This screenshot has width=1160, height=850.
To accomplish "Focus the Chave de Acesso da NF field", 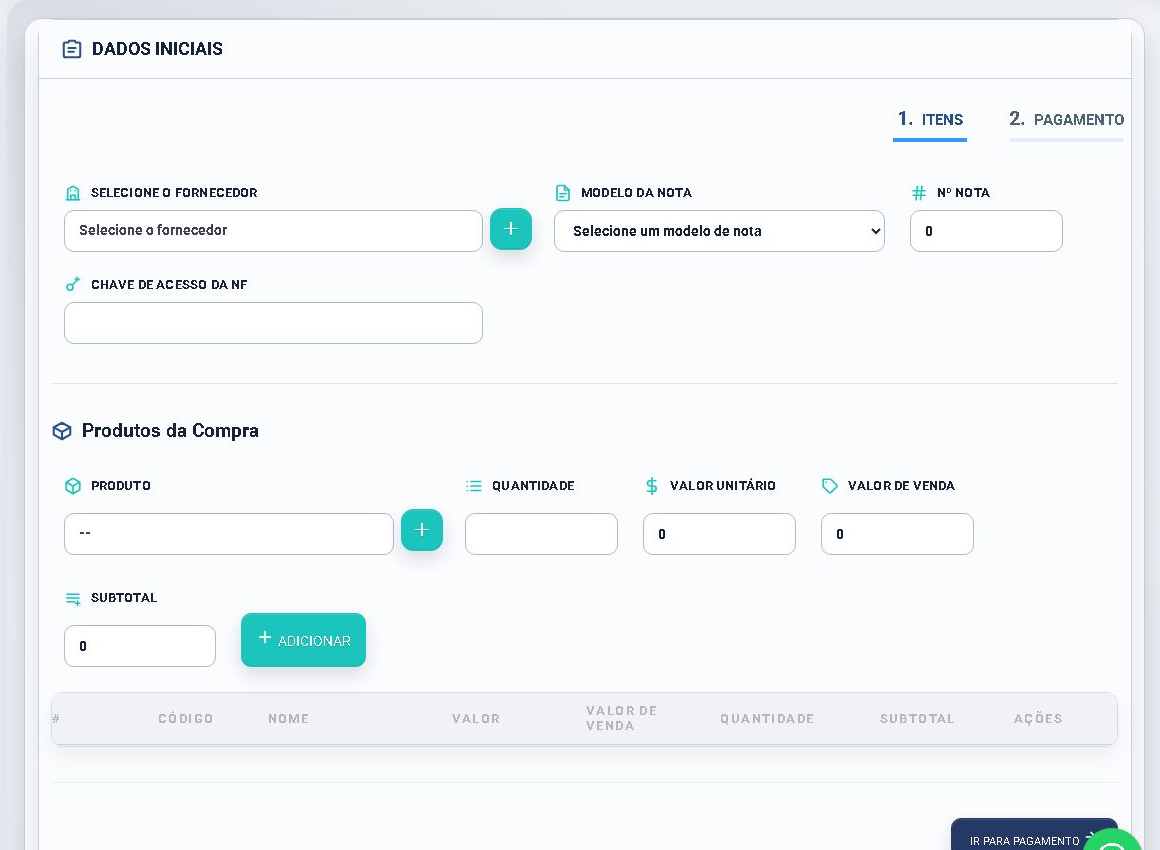I will pyautogui.click(x=273, y=323).
